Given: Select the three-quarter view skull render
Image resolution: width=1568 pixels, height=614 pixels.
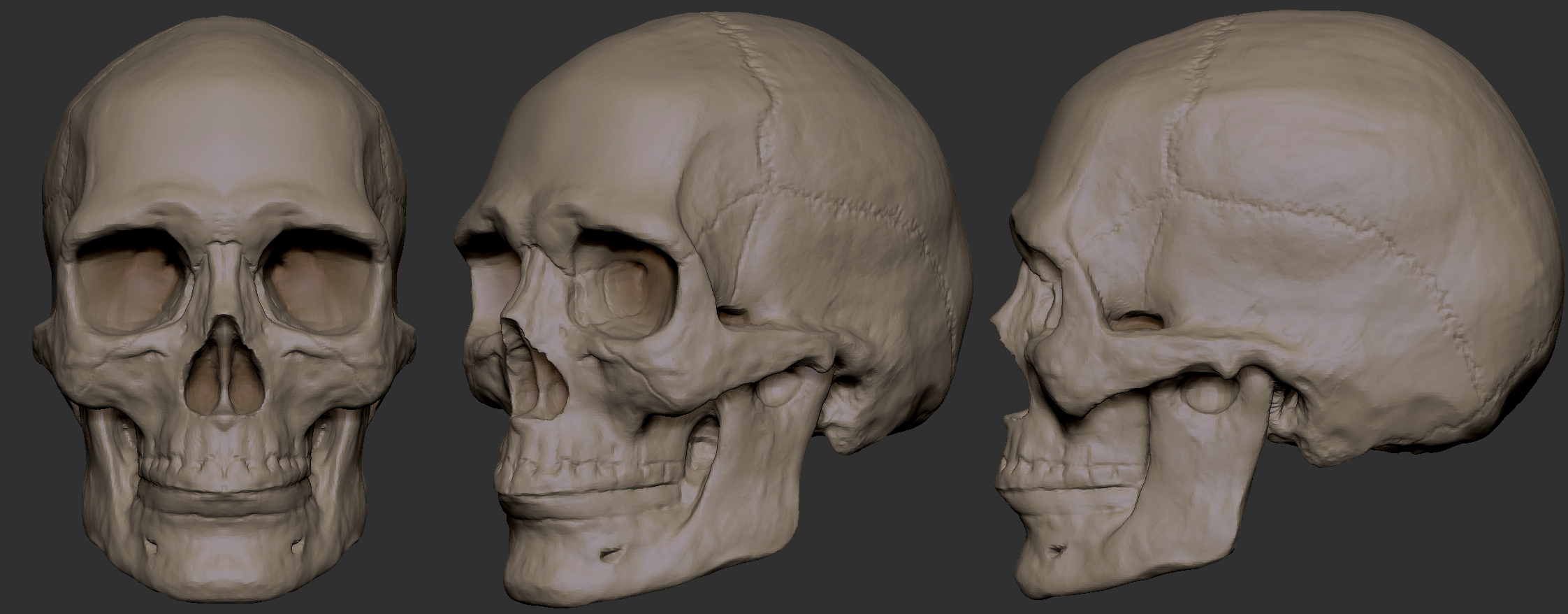Looking at the screenshot, I should [x=713, y=311].
